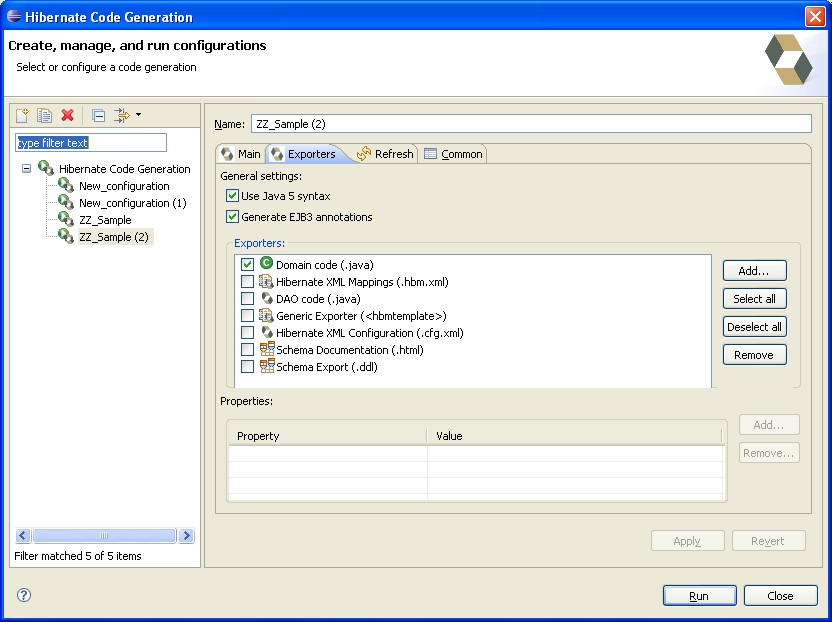Close the dialog with red X
832x622 pixels.
point(815,16)
